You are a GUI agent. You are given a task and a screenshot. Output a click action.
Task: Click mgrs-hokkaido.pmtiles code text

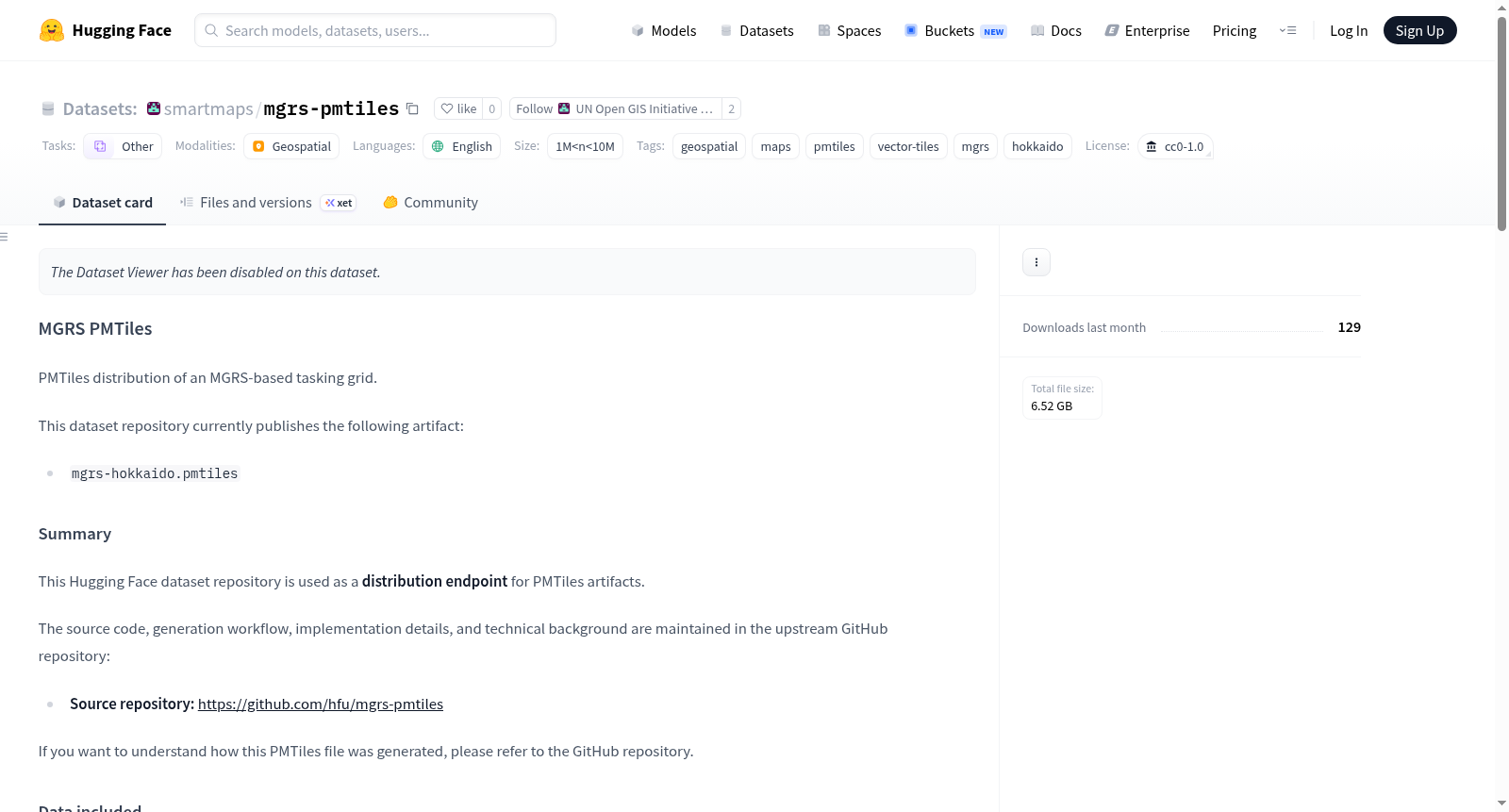coord(155,473)
